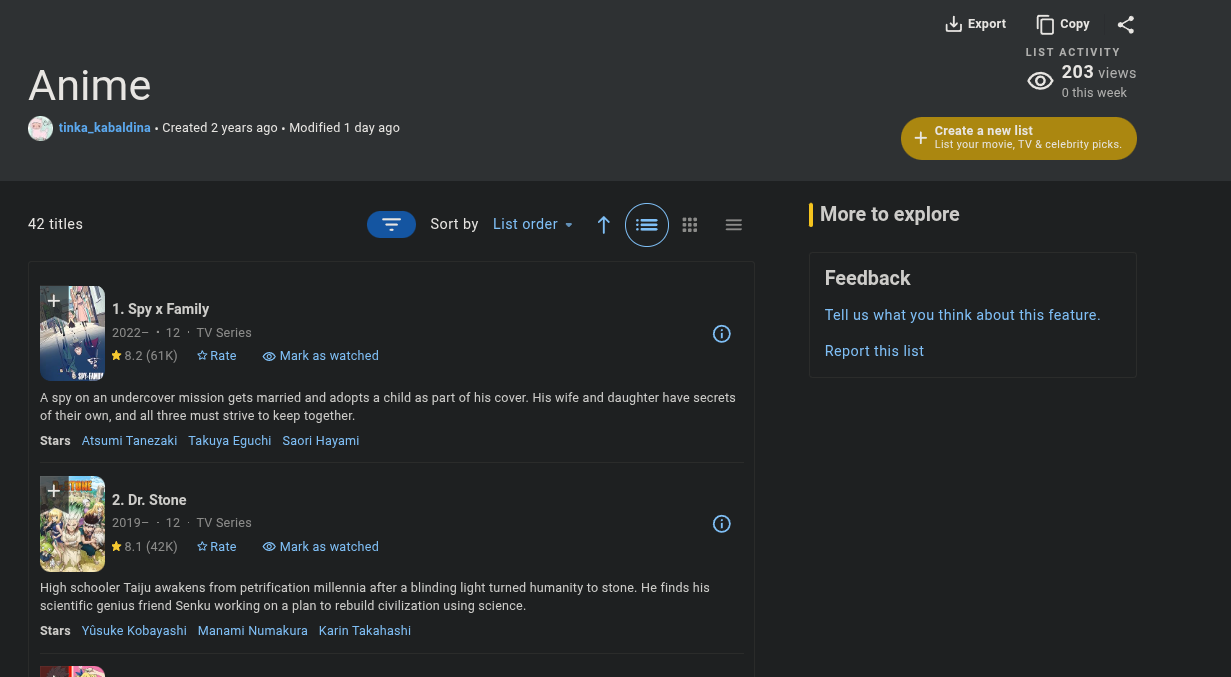The width and height of the screenshot is (1231, 677).
Task: Switch to grid view
Action: [x=690, y=225]
